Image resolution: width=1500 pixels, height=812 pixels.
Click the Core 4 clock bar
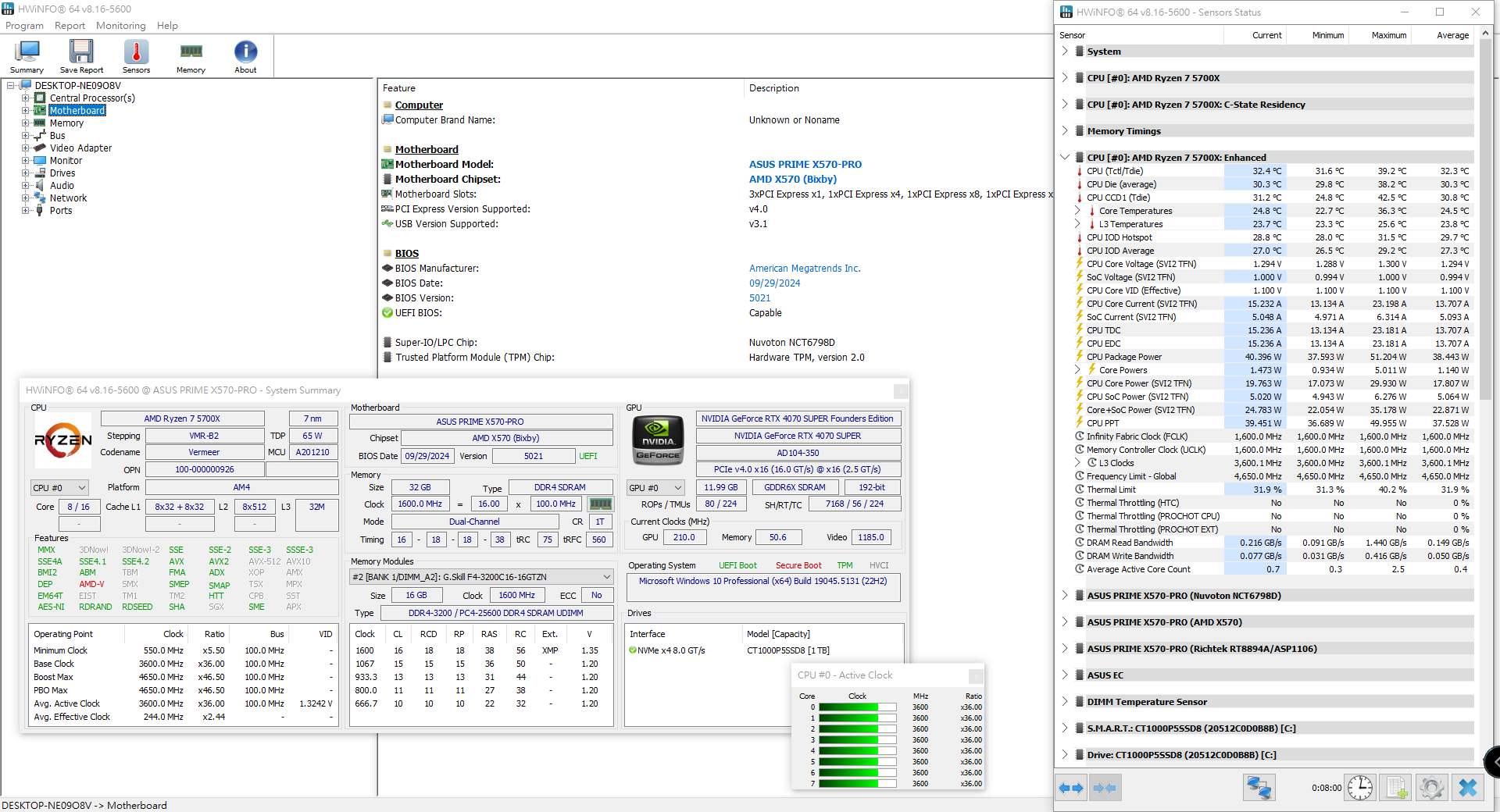(857, 751)
